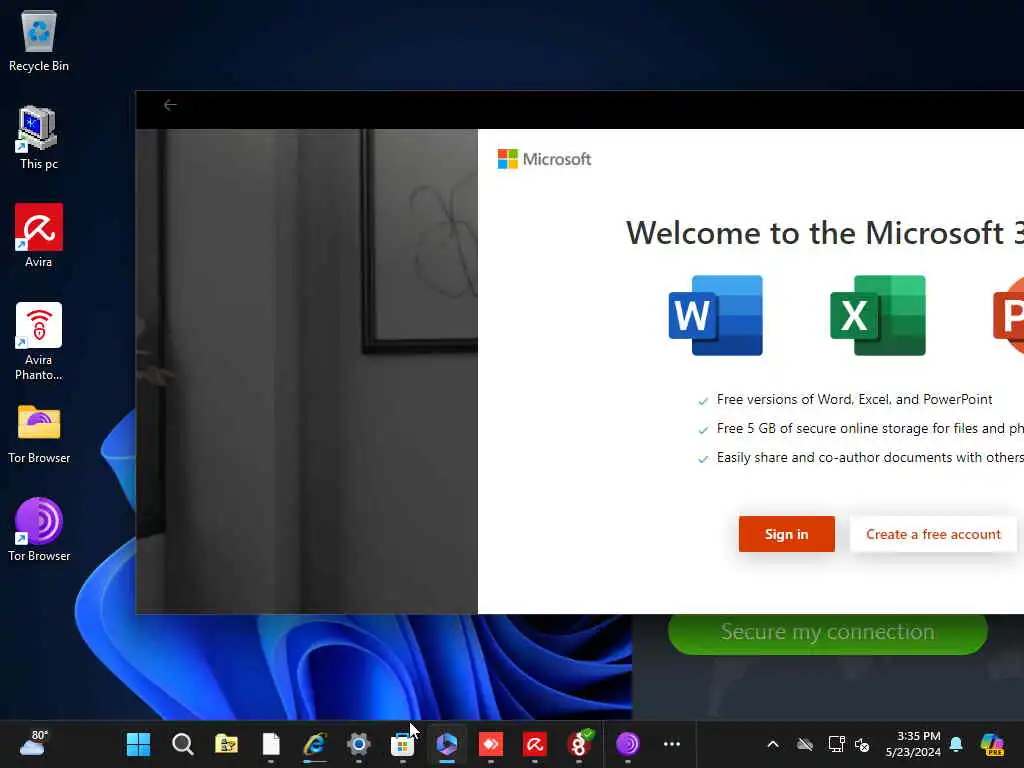Open File Explorer from the taskbar
This screenshot has height=768, width=1024.
[227, 744]
